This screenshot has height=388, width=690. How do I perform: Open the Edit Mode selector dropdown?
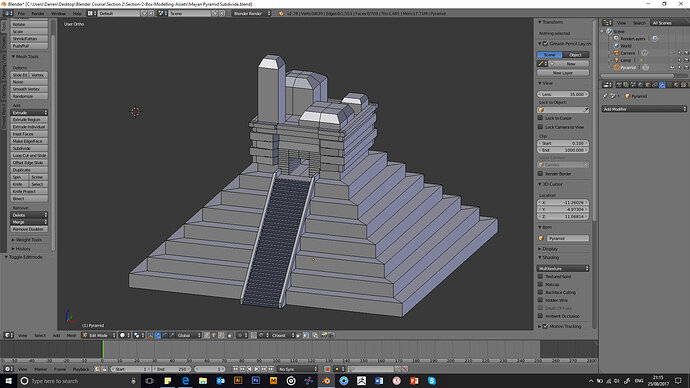pos(99,335)
